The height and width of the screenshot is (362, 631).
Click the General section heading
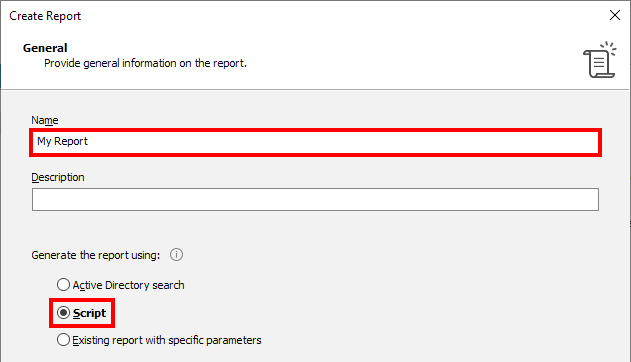pos(45,48)
